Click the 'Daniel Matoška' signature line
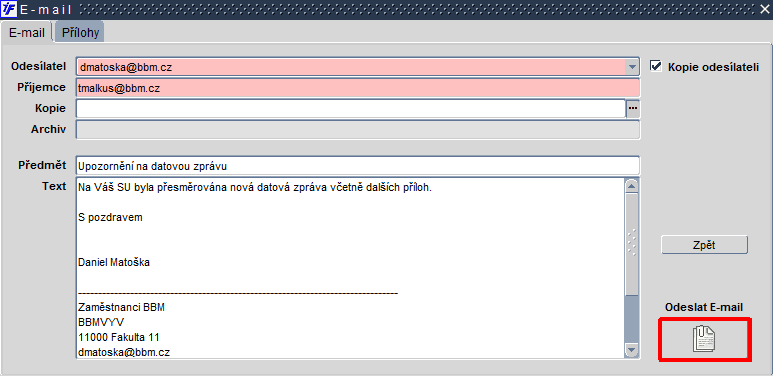This screenshot has width=773, height=376. (x=114, y=263)
